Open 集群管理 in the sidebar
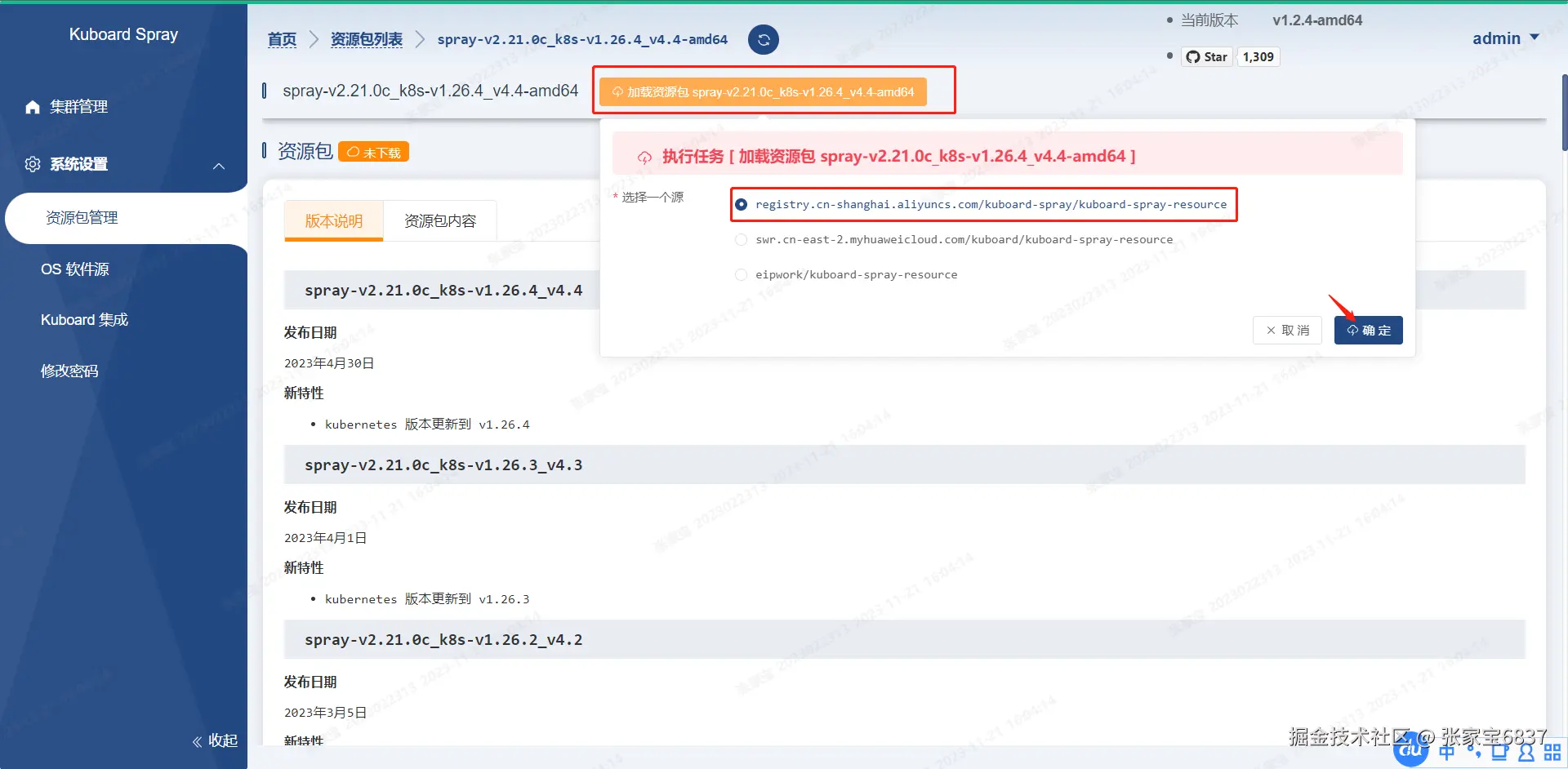Screen dimensions: 1568x769 point(78,107)
